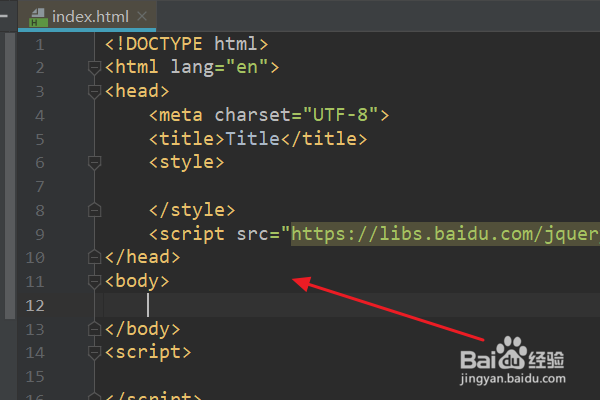Screen dimensions: 600x400
Task: Click the opening style tag
Action: [186, 162]
